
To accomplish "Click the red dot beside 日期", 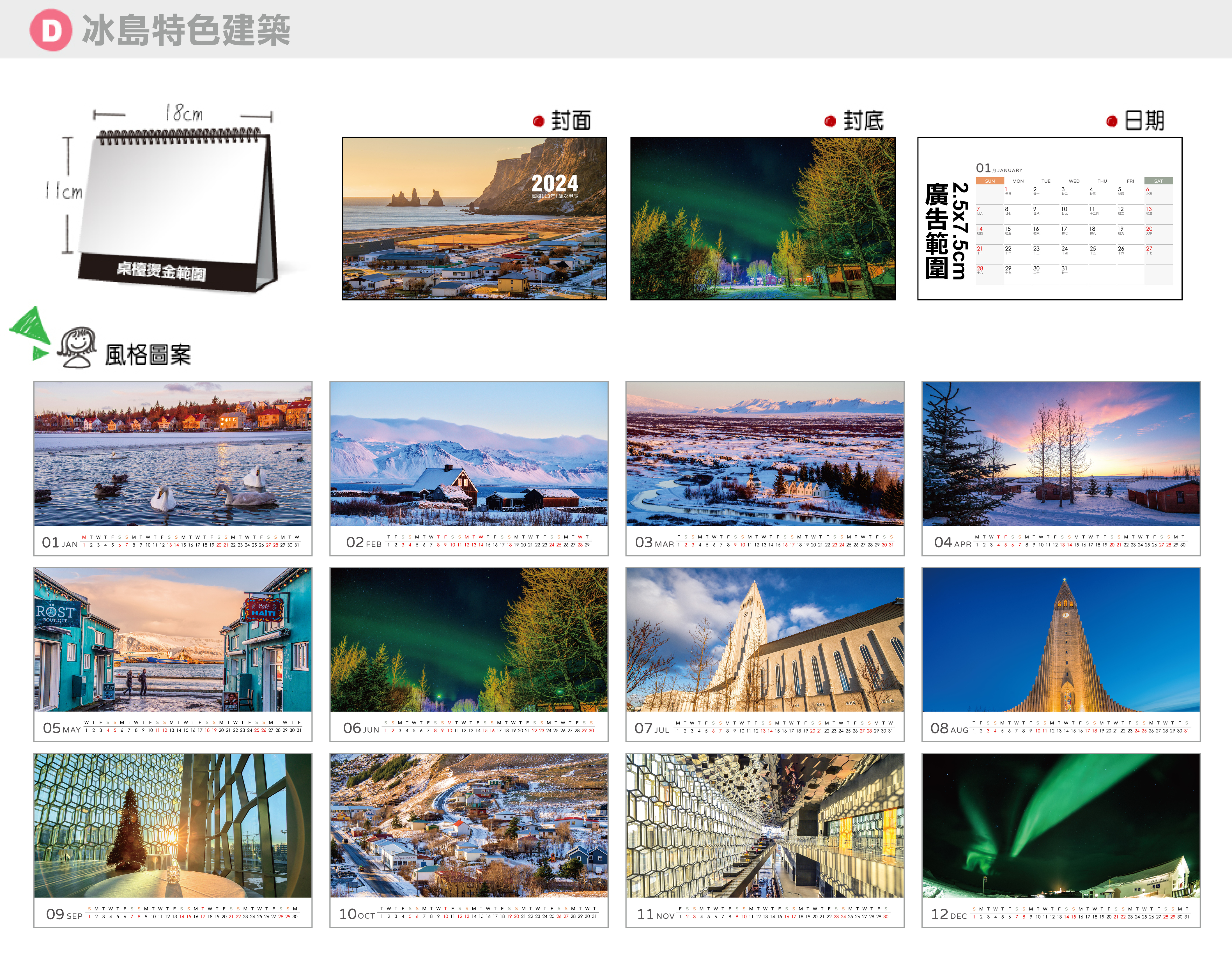I will [1111, 121].
